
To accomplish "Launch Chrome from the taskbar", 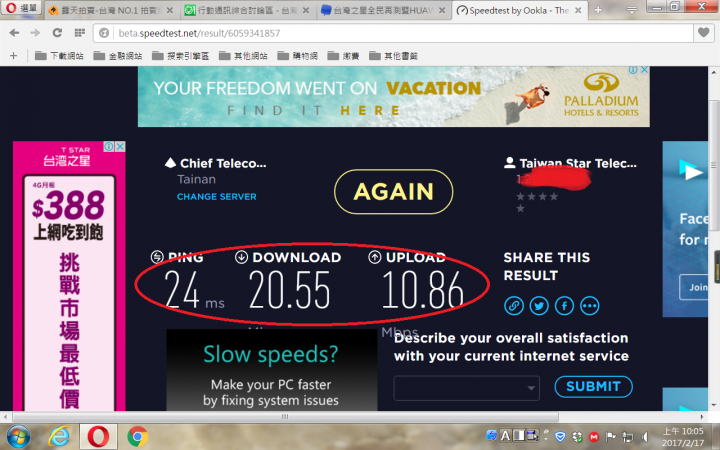I will (x=137, y=436).
